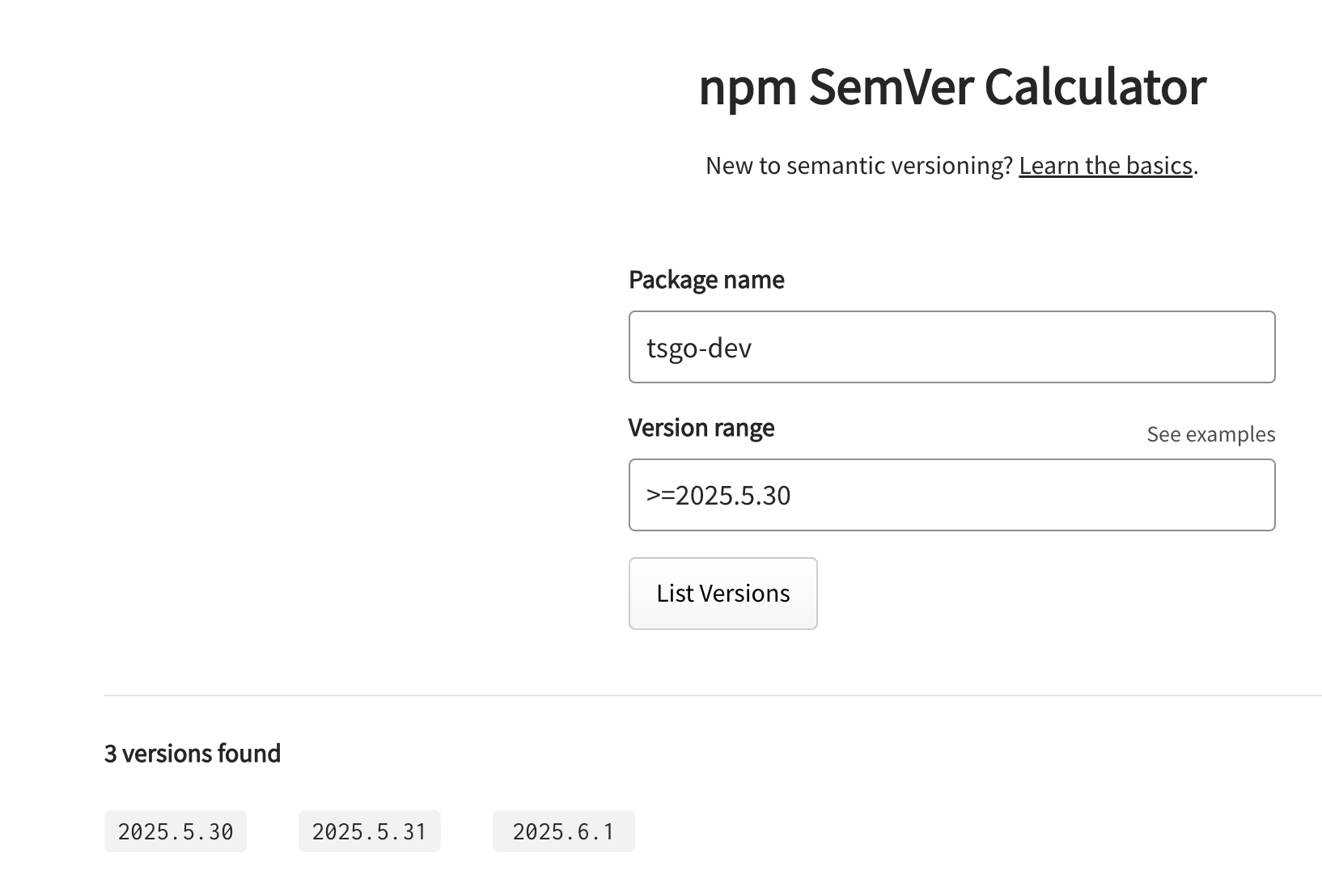This screenshot has width=1322, height=896.
Task: Click the >= operator in Version range field
Action: click(660, 496)
